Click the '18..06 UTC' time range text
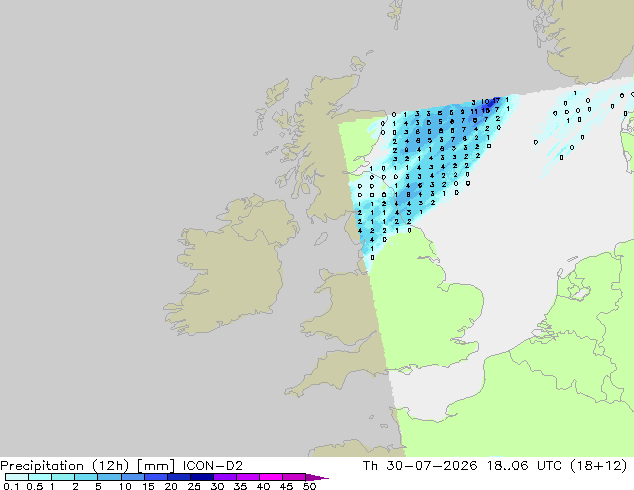634x490 pixels. click(524, 466)
